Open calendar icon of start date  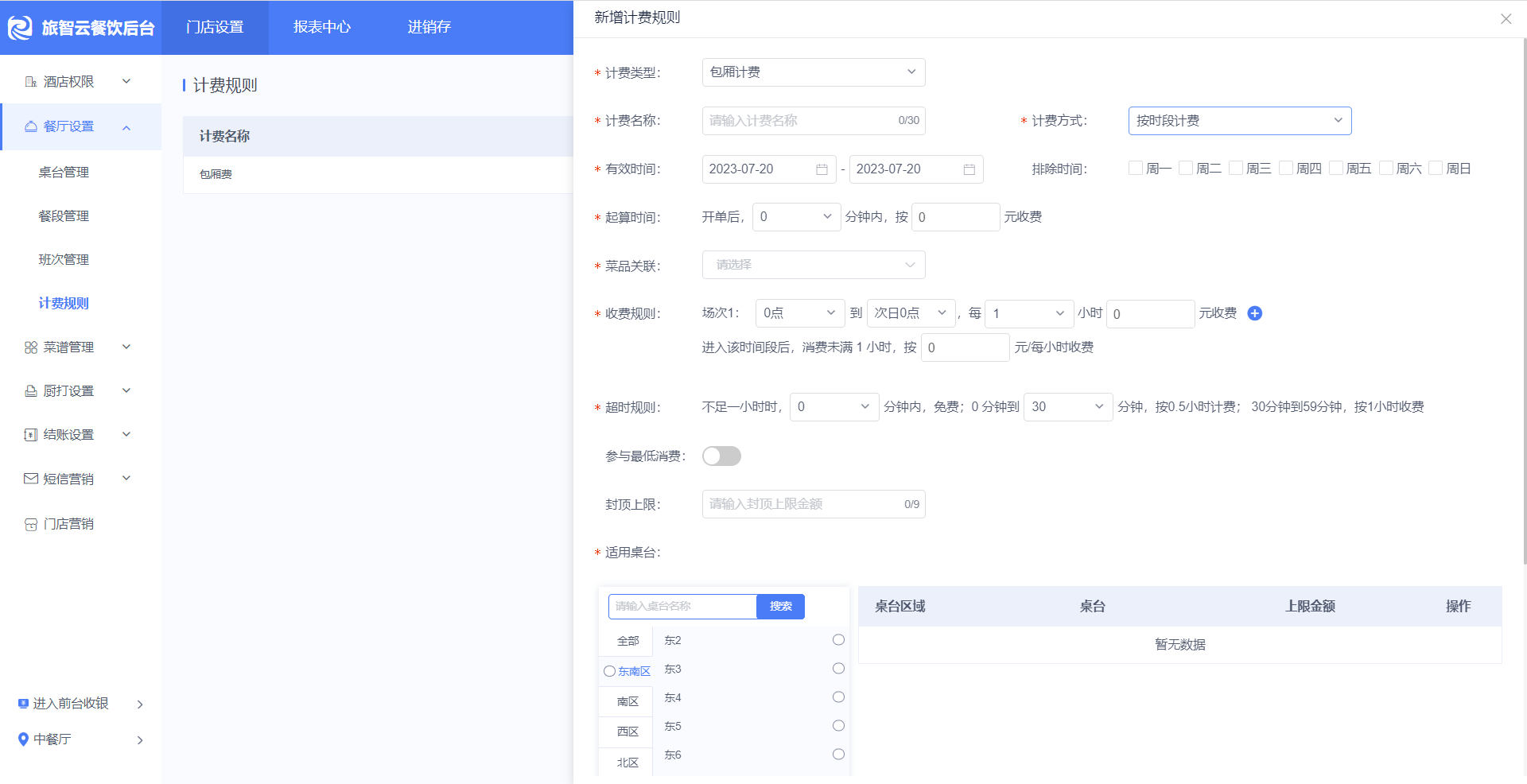click(822, 169)
